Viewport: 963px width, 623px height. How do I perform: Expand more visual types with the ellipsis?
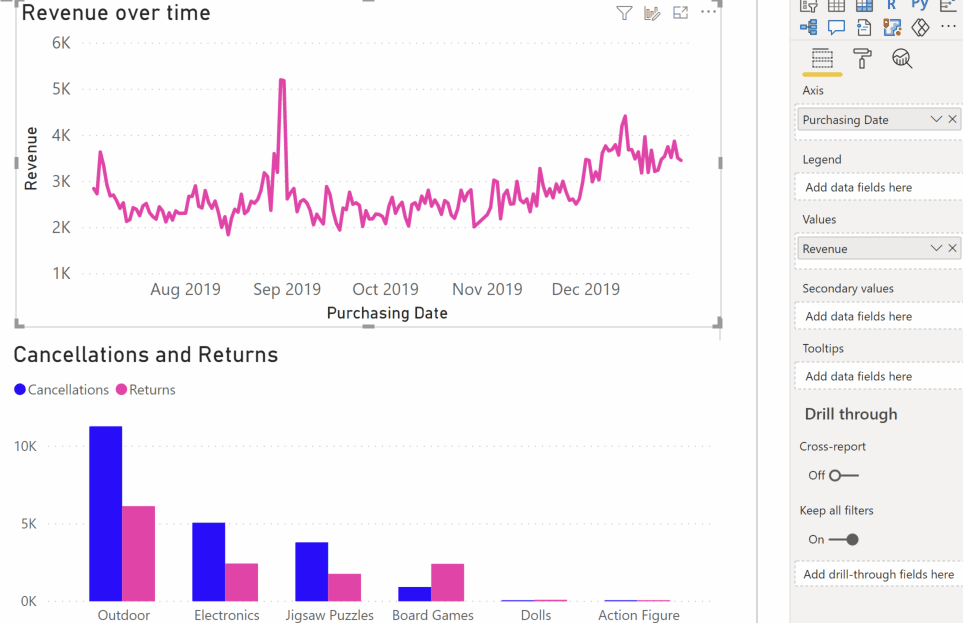(x=947, y=27)
